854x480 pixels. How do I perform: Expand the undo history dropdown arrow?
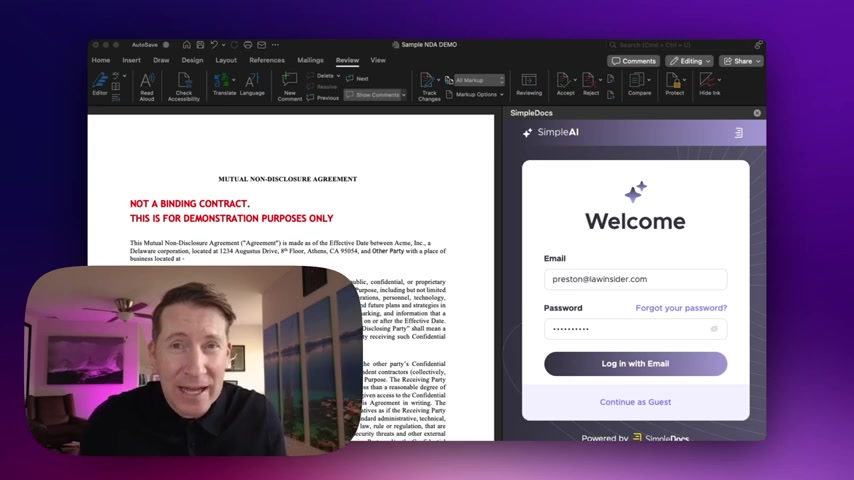[223, 45]
